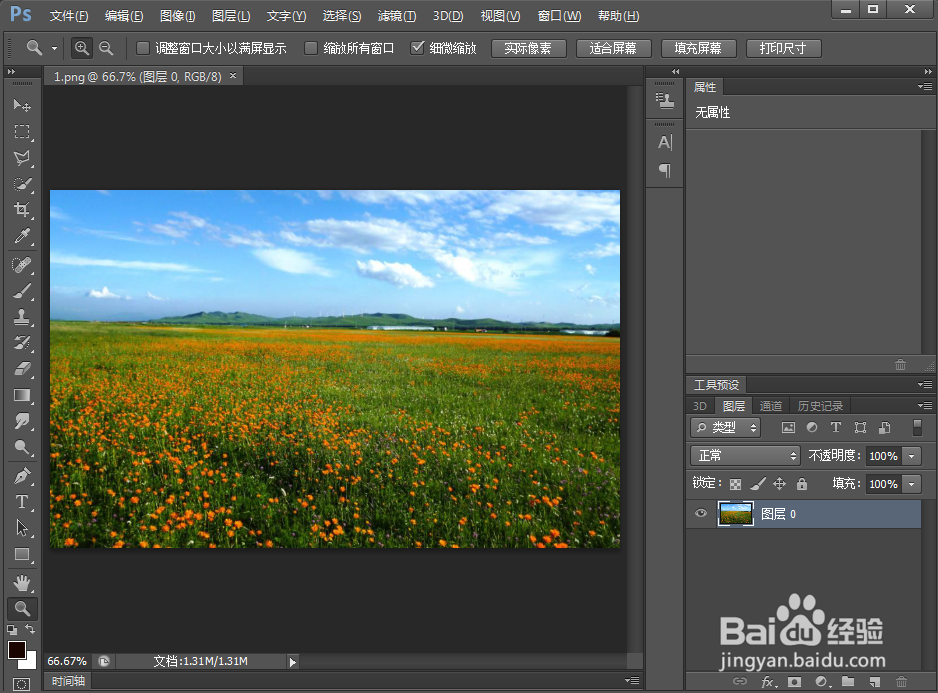The image size is (938, 693).
Task: Select the Polygonal Lasso tool
Action: pos(22,158)
